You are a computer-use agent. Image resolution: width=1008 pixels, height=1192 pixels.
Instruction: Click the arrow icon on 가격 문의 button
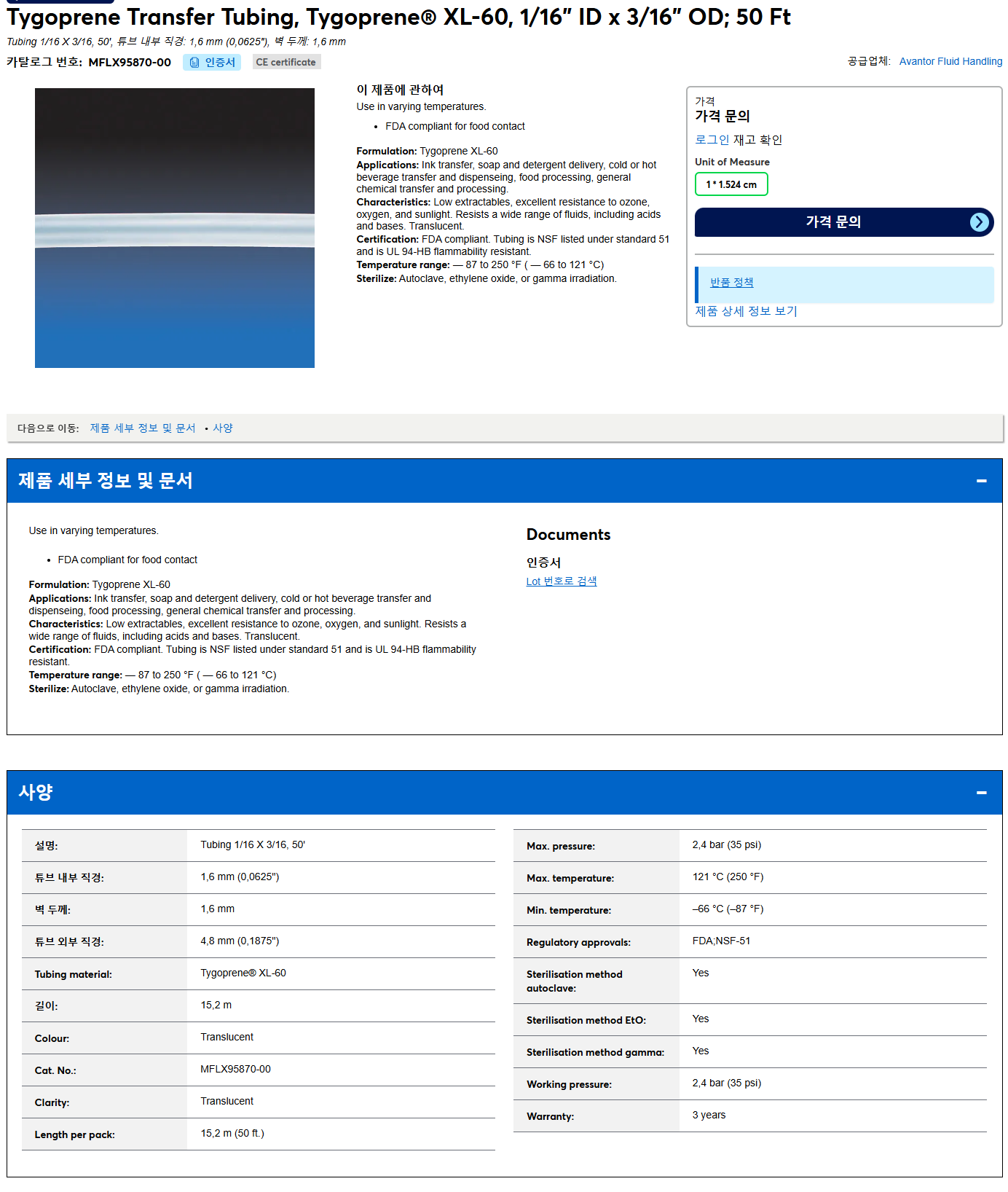[980, 222]
